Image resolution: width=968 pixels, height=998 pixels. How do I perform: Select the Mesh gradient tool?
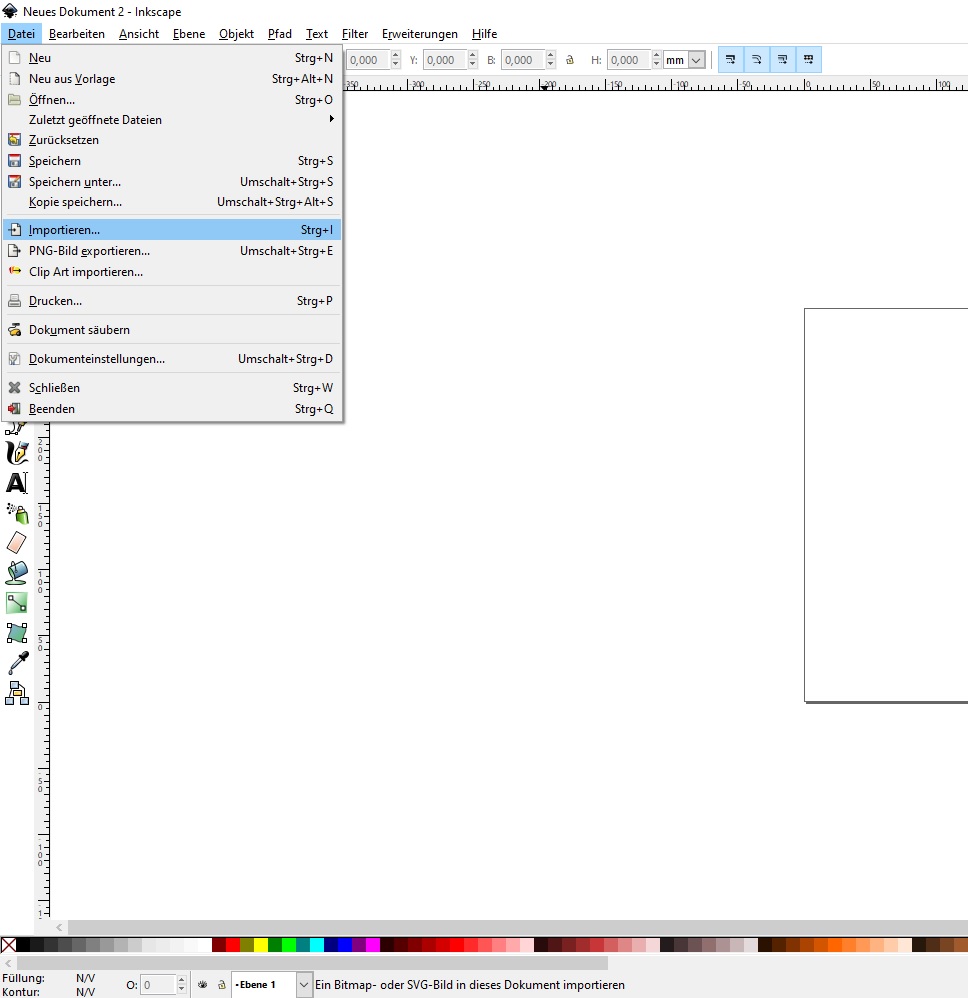[17, 633]
